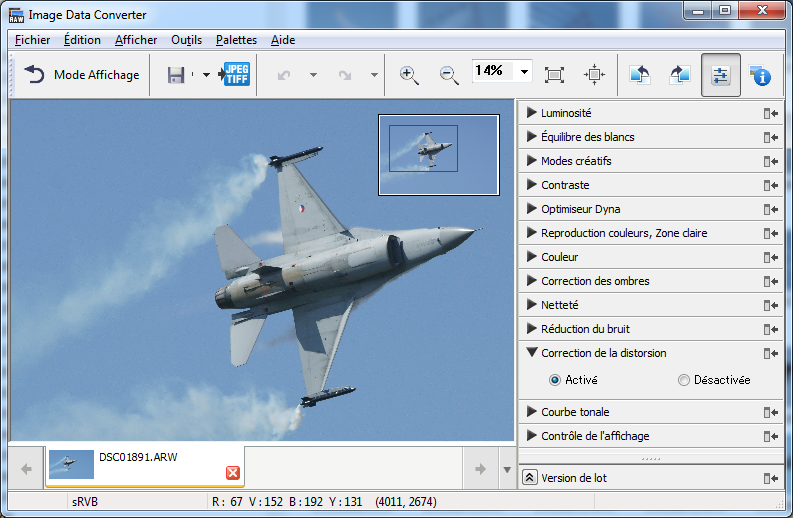Toggle the adjustment palettes icon
Viewport: 793px width, 518px height.
click(x=720, y=75)
